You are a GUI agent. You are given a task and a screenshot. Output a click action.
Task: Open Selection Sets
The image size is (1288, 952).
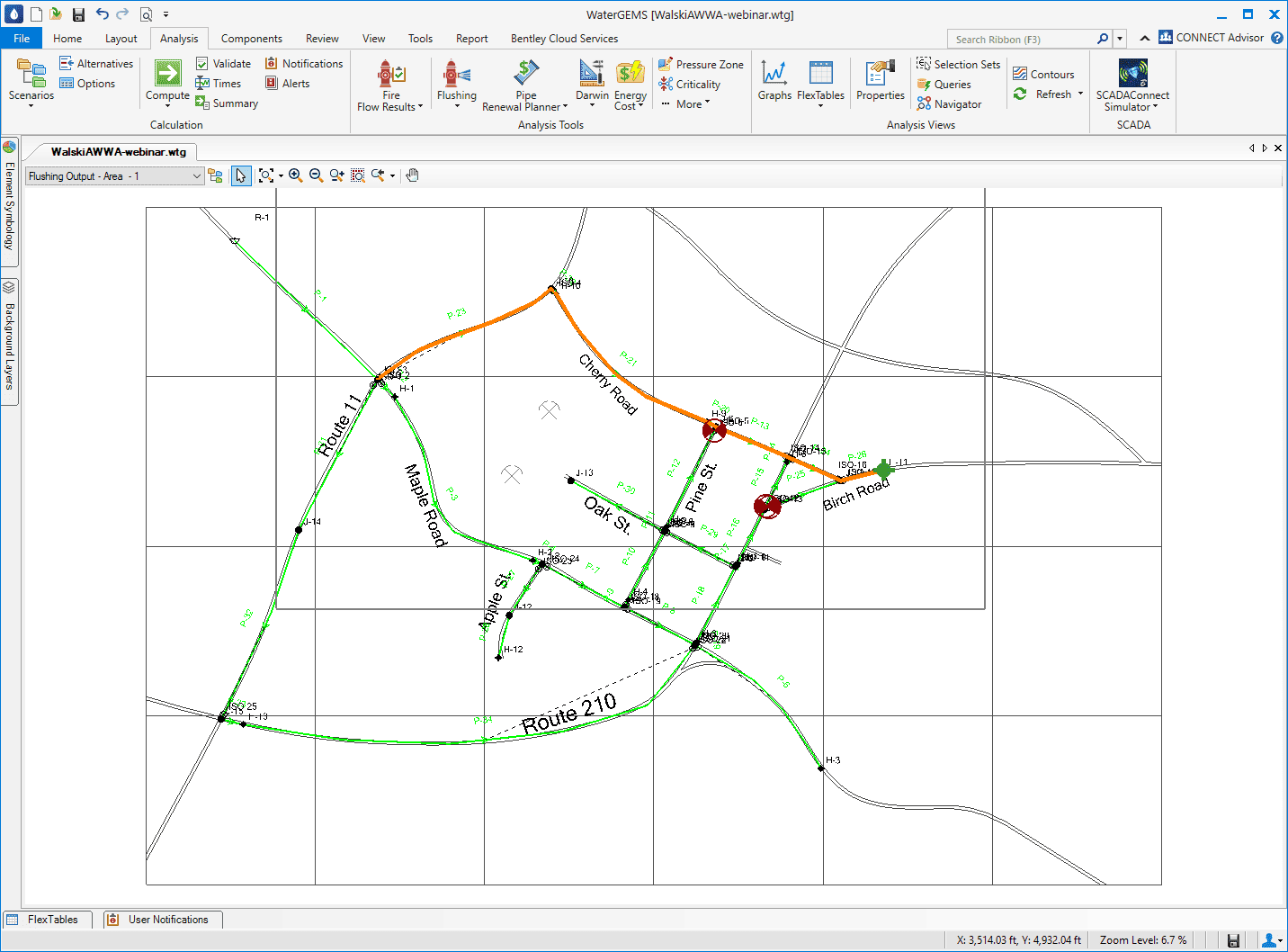958,65
